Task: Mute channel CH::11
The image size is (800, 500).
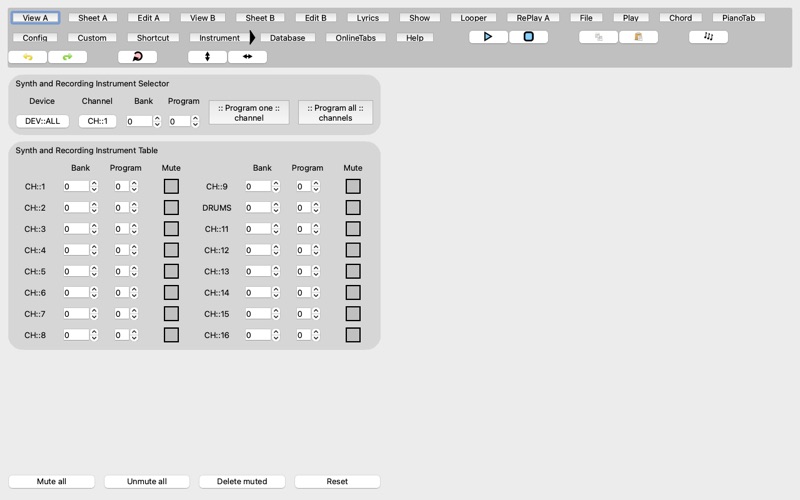Action: coord(353,229)
